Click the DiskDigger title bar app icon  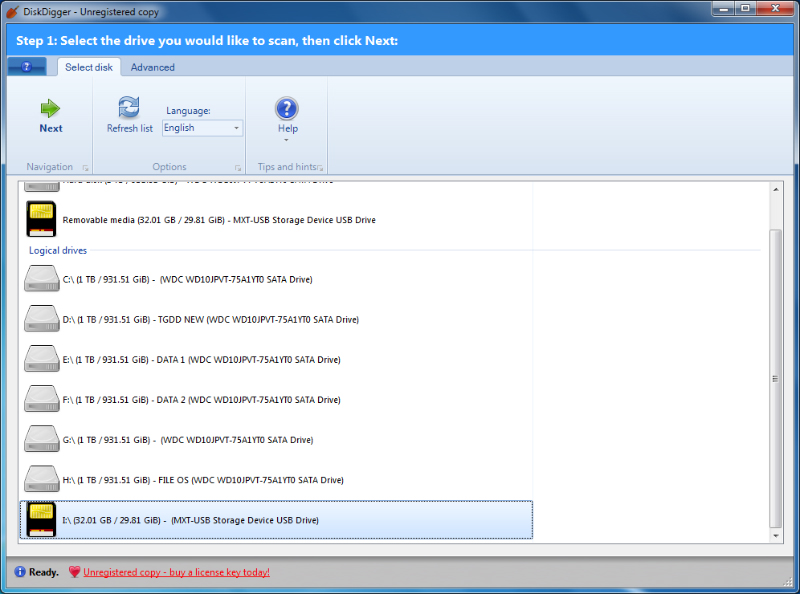point(13,11)
